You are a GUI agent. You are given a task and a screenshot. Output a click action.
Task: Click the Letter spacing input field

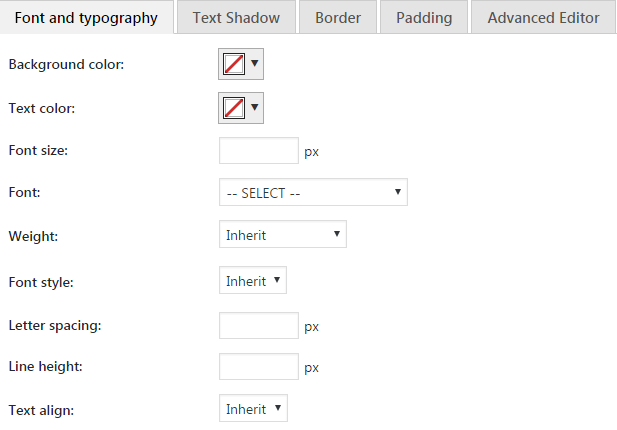pos(259,326)
